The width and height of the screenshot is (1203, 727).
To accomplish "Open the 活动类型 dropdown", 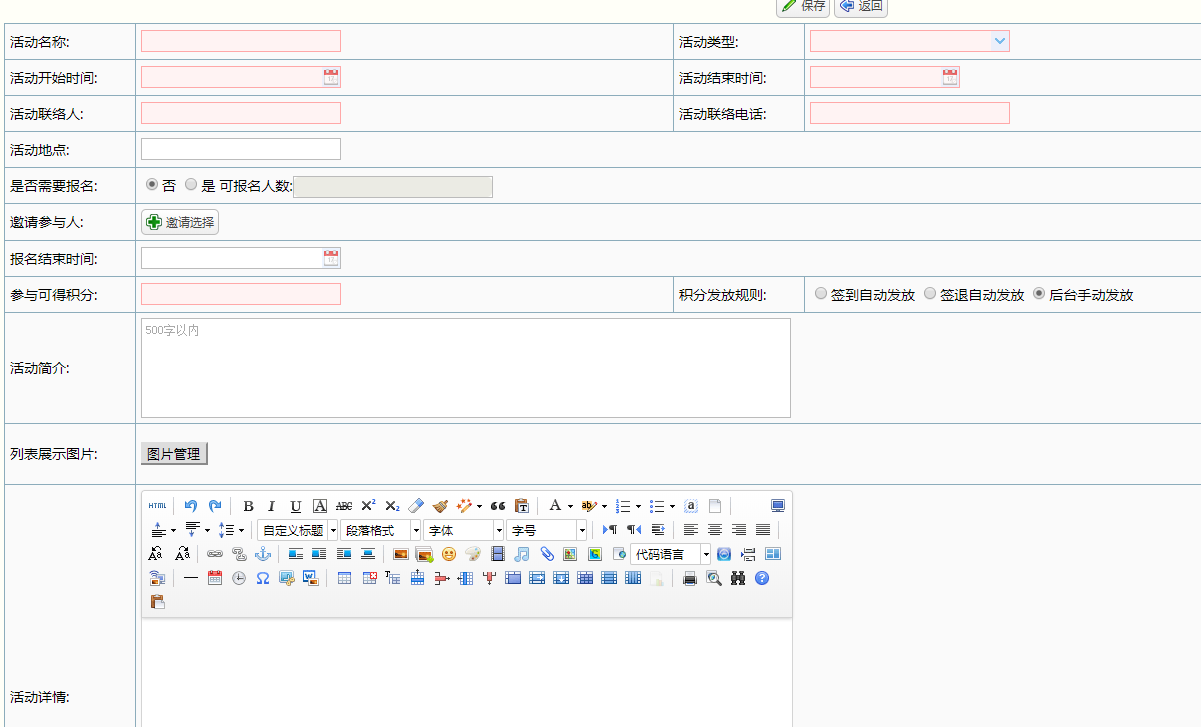I will point(999,41).
